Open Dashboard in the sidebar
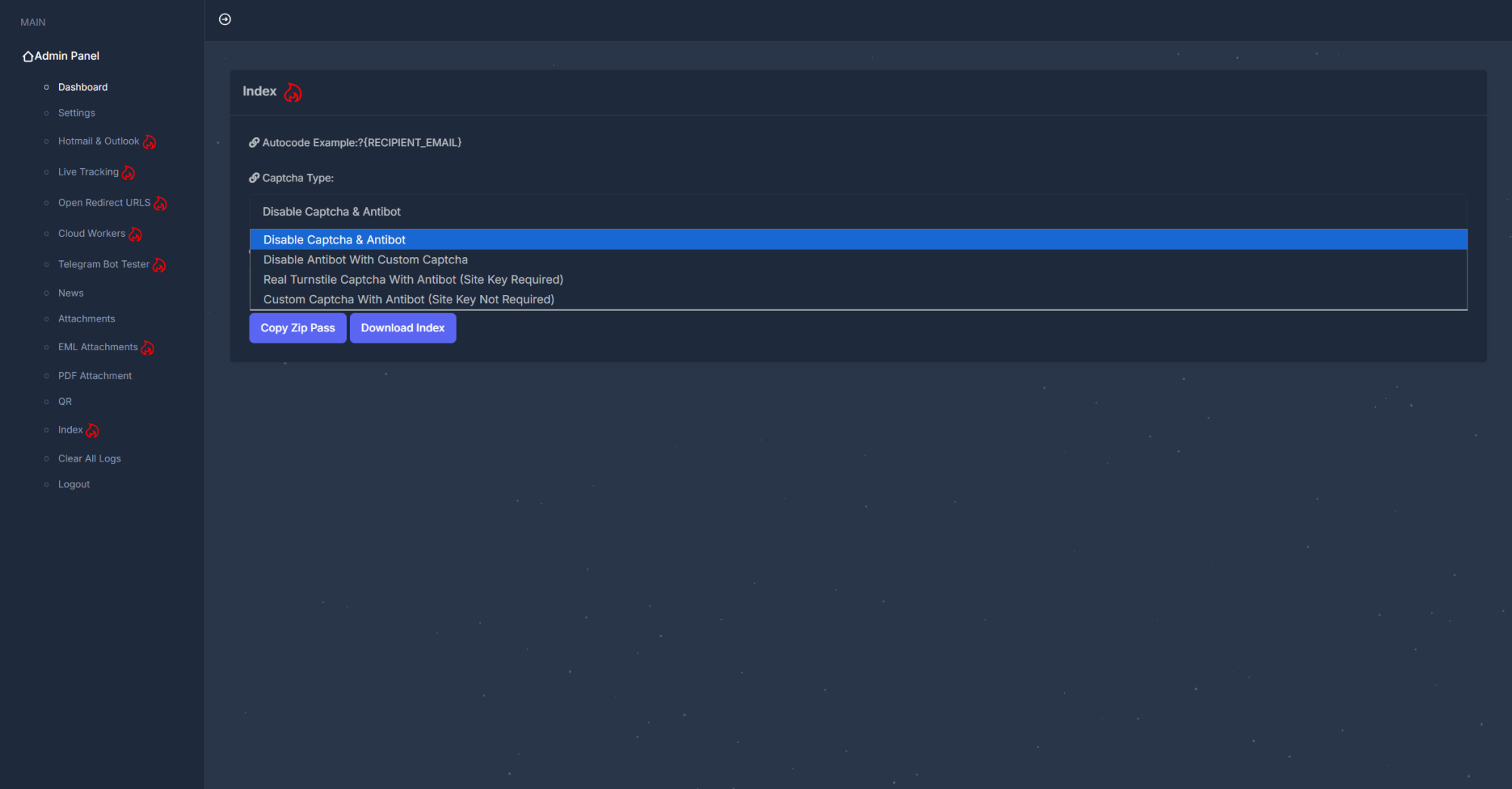The width and height of the screenshot is (1512, 789). click(82, 87)
